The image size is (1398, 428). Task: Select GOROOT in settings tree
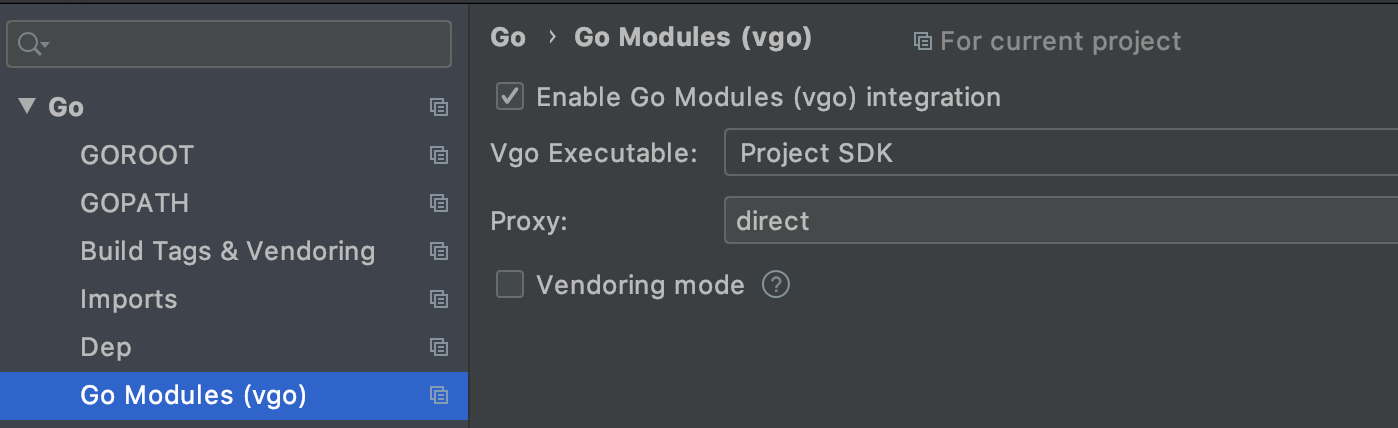pos(137,155)
